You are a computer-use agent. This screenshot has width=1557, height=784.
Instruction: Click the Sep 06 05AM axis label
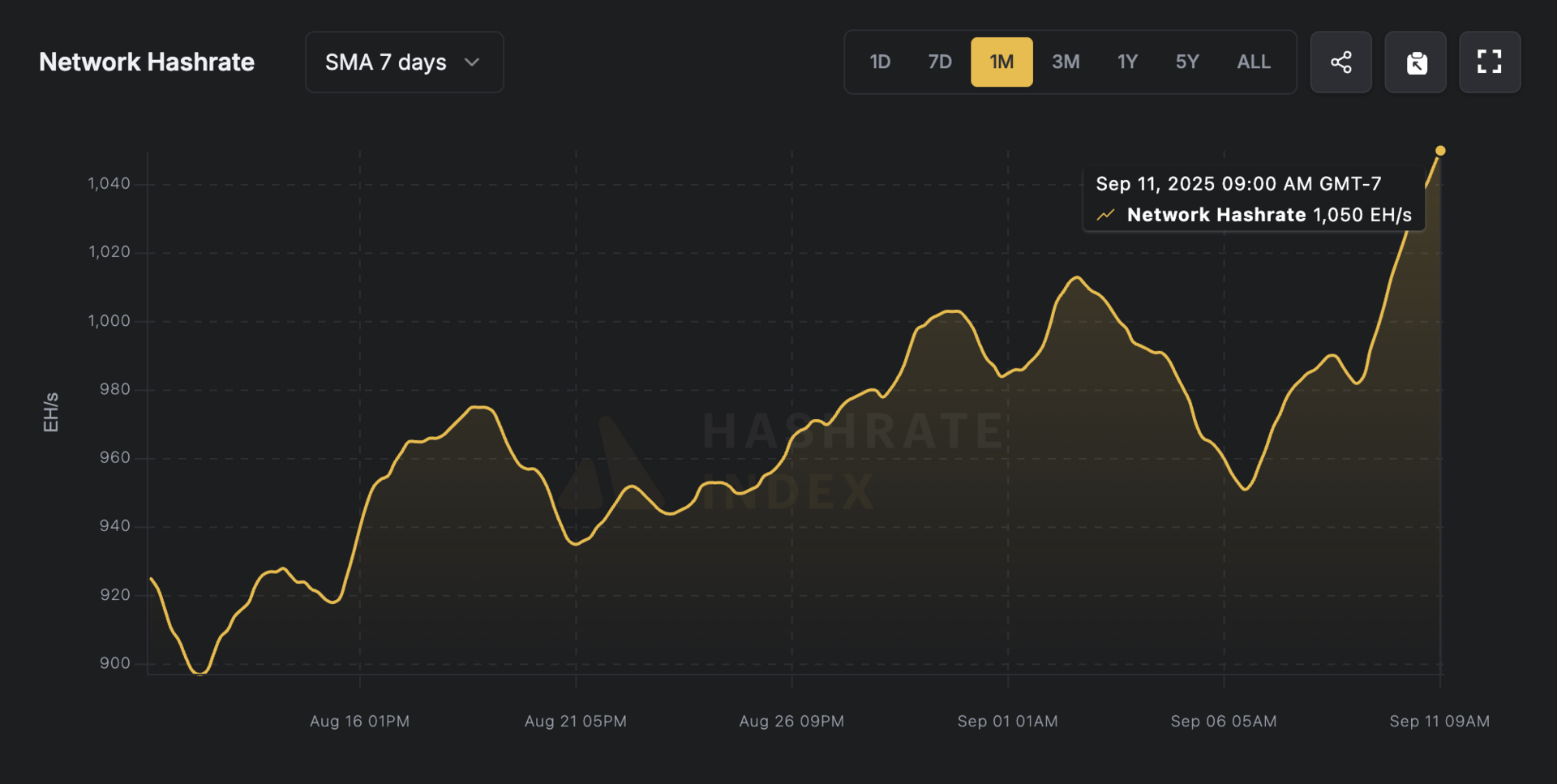[x=1224, y=721]
